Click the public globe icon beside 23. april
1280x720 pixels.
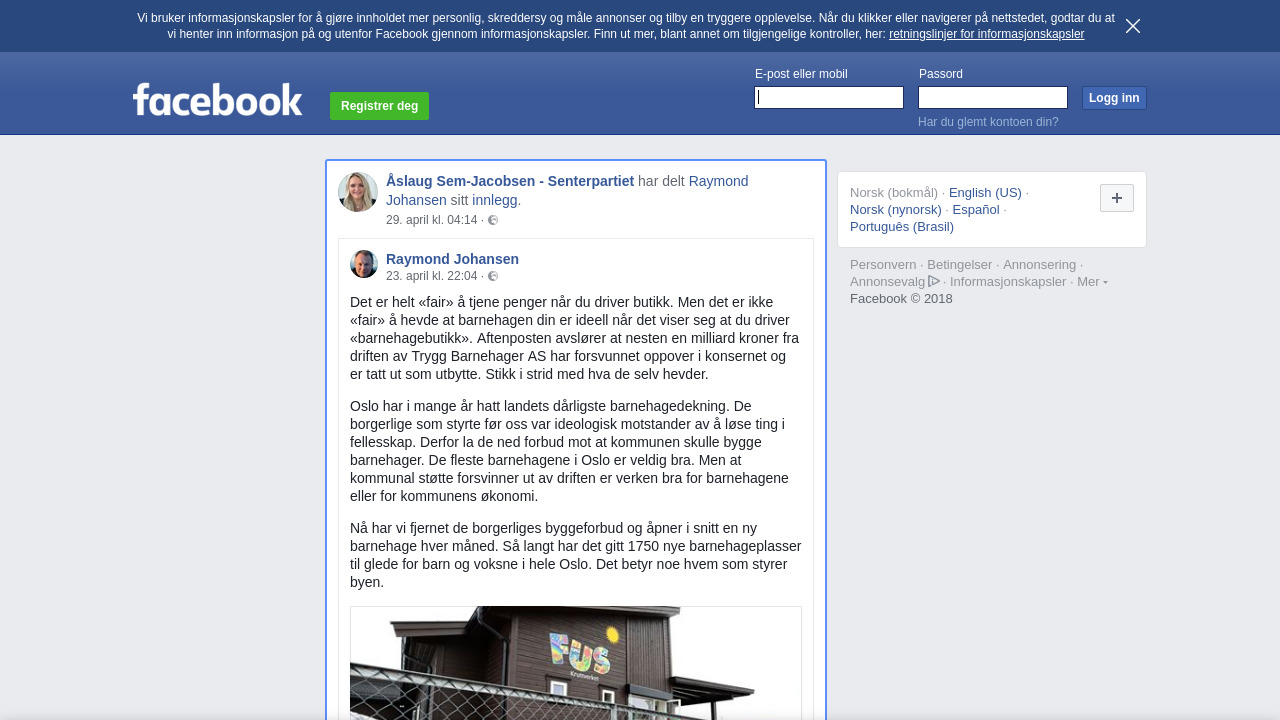pos(493,276)
